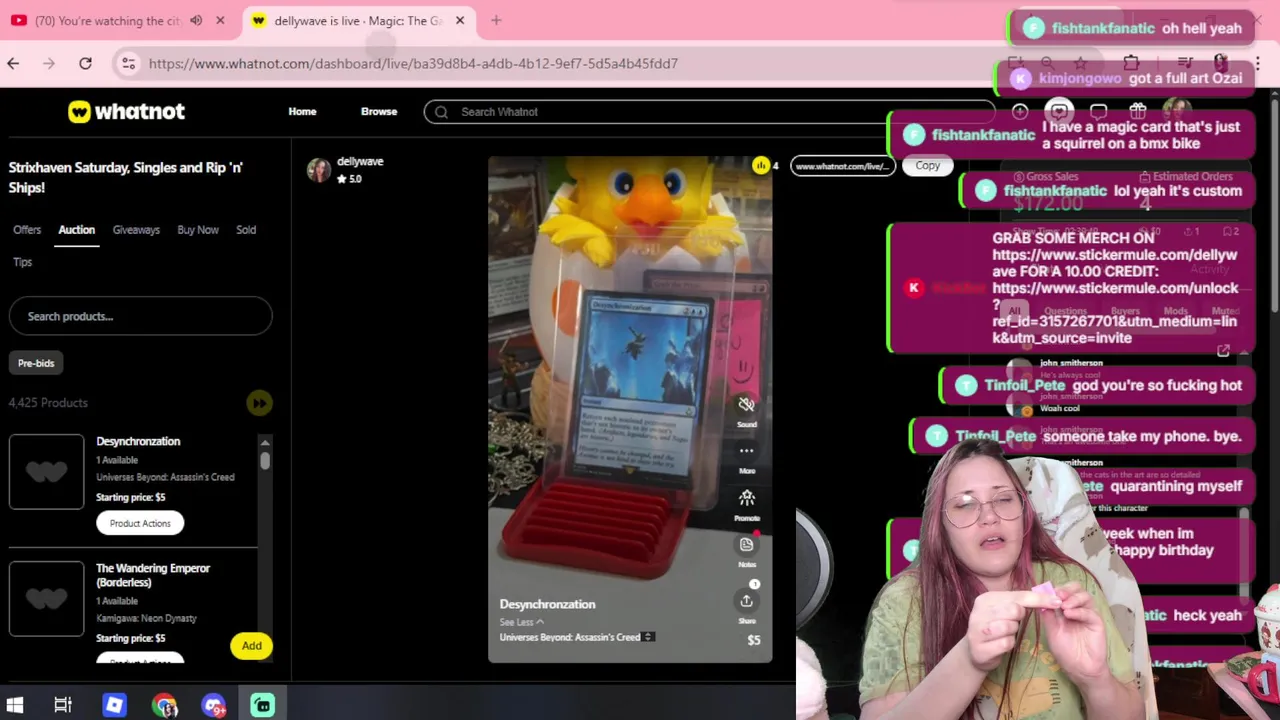This screenshot has width=1280, height=720.
Task: Select the Auction tab
Action: [76, 230]
